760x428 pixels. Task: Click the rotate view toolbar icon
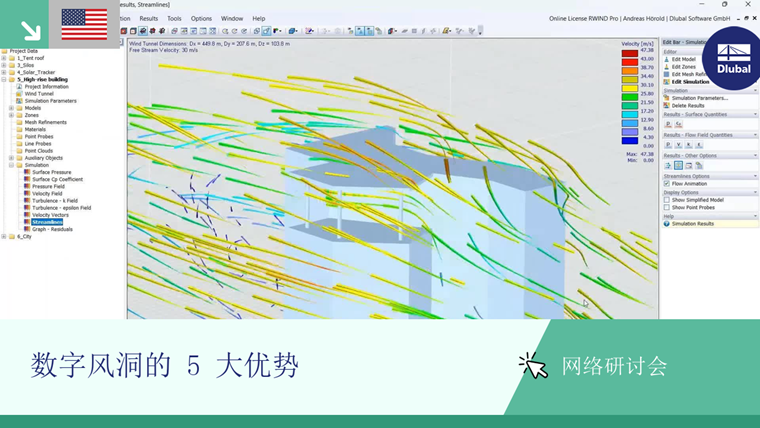[x=235, y=31]
